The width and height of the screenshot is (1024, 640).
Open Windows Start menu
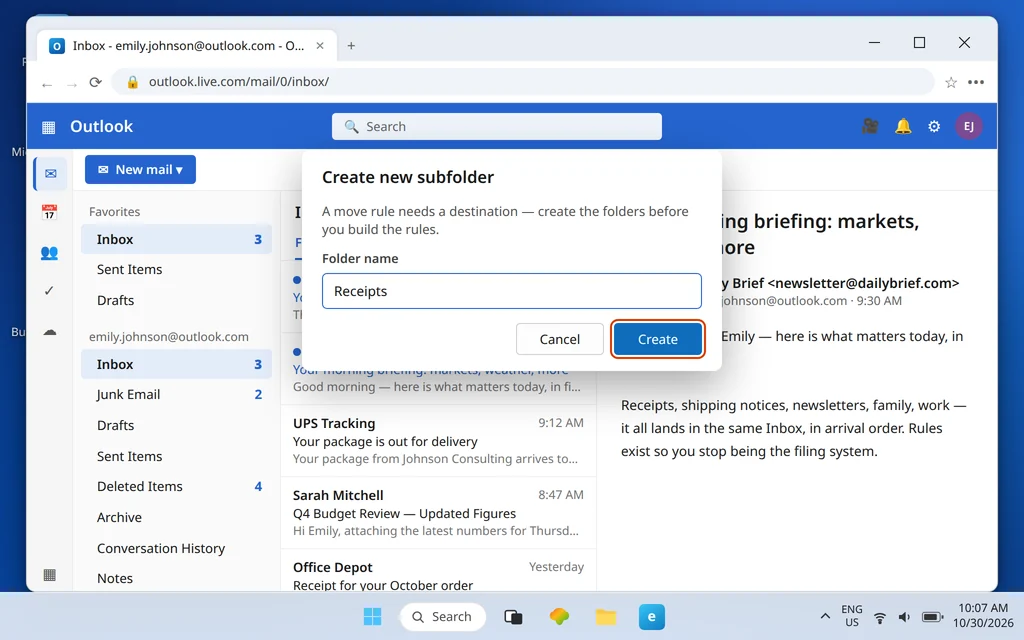[372, 616]
